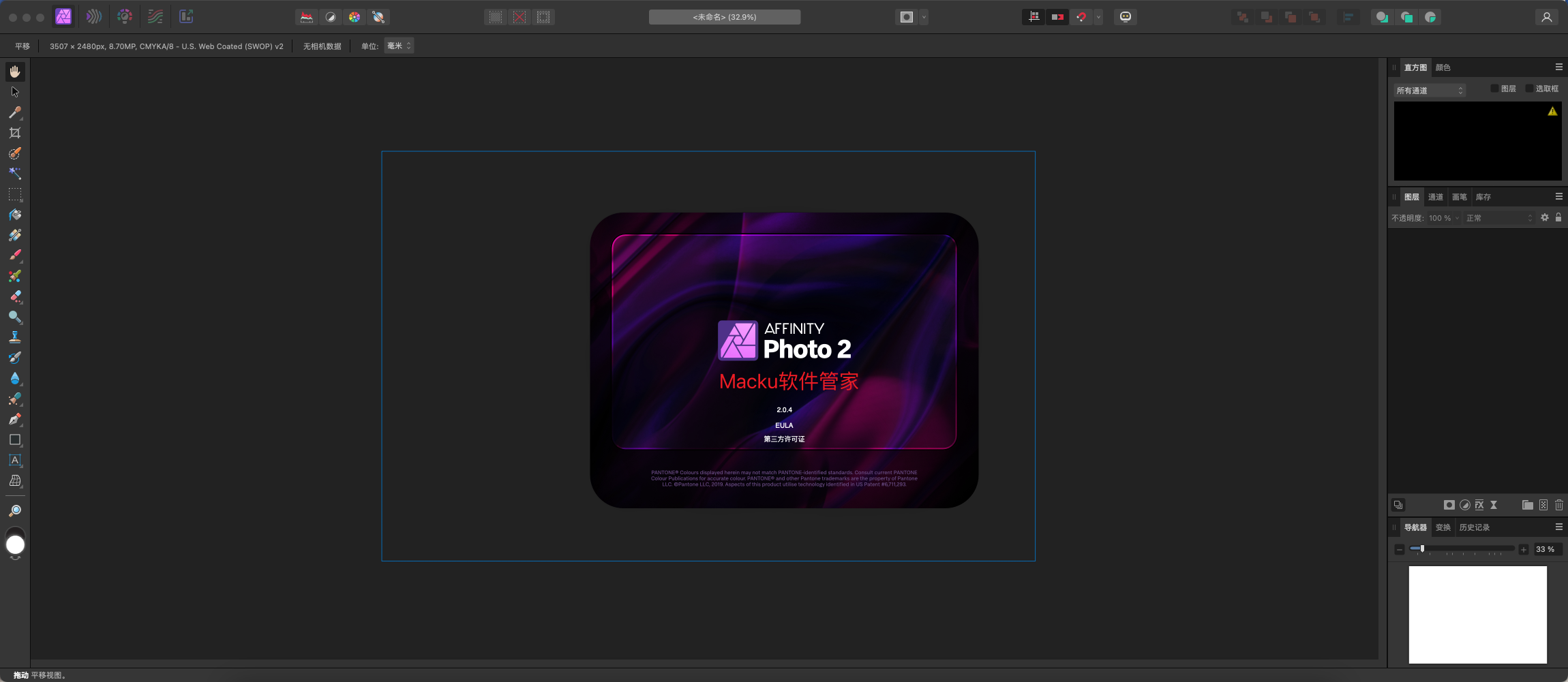Screen dimensions: 1568x682
Task: Enable the 选取框 checkbox in histogram
Action: [x=1529, y=89]
